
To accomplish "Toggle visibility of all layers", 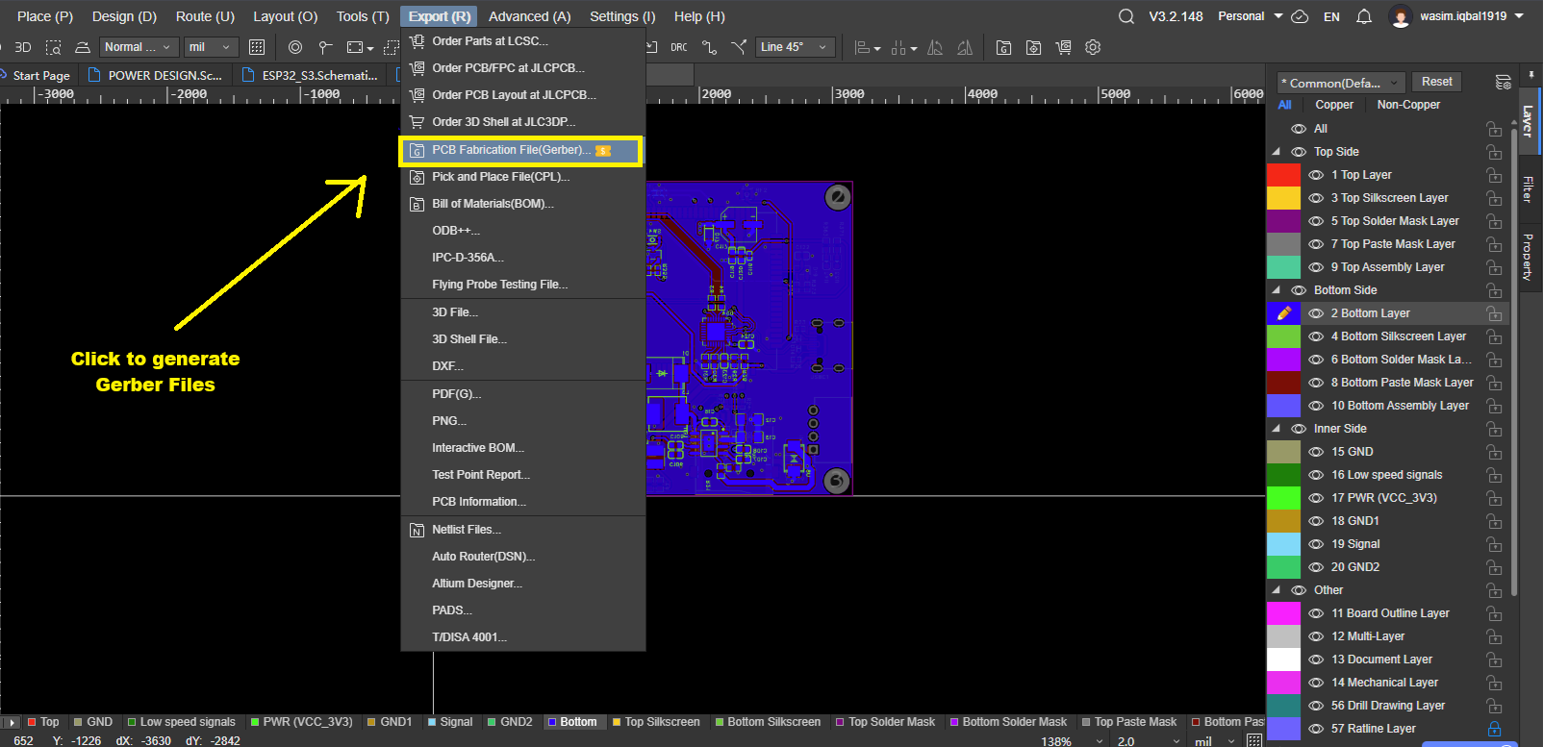I will (1299, 129).
